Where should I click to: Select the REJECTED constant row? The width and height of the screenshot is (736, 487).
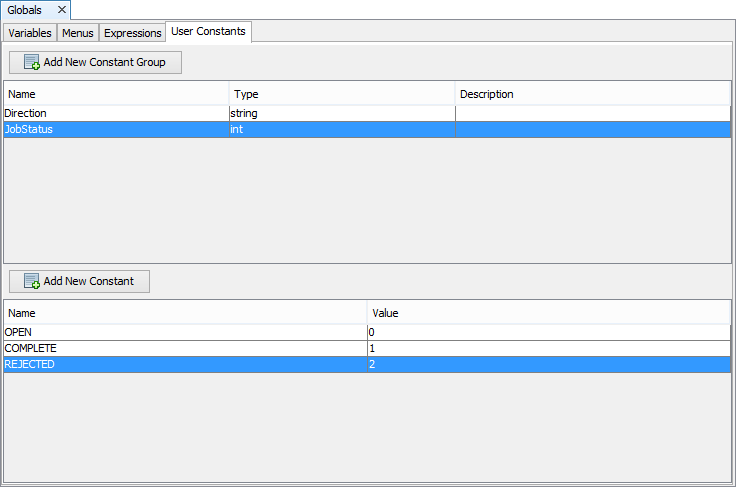pos(185,364)
